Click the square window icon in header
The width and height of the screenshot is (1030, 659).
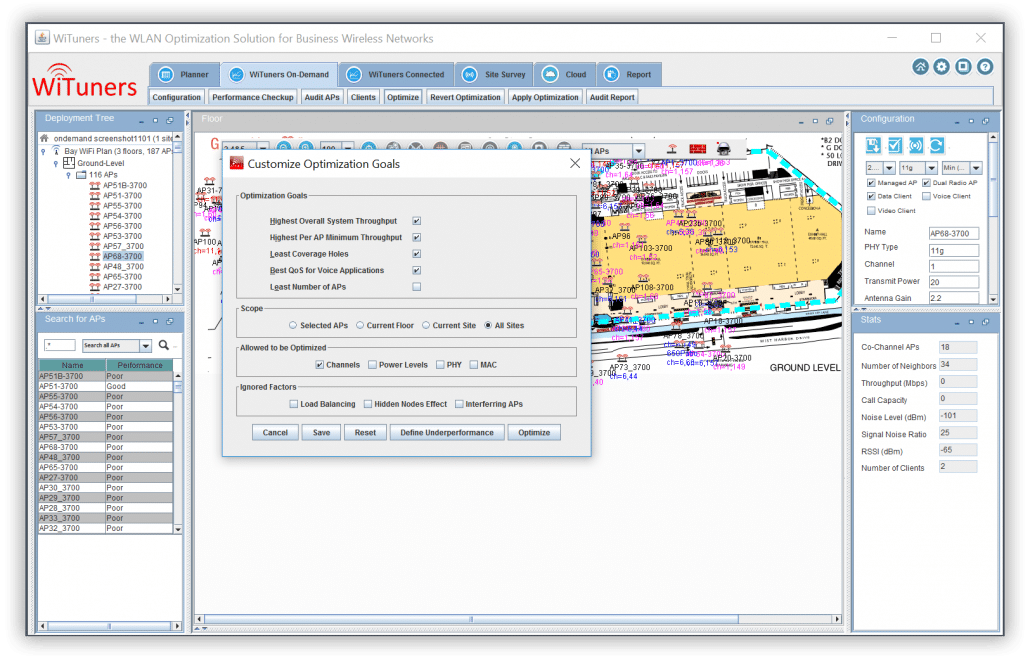pyautogui.click(x=963, y=67)
